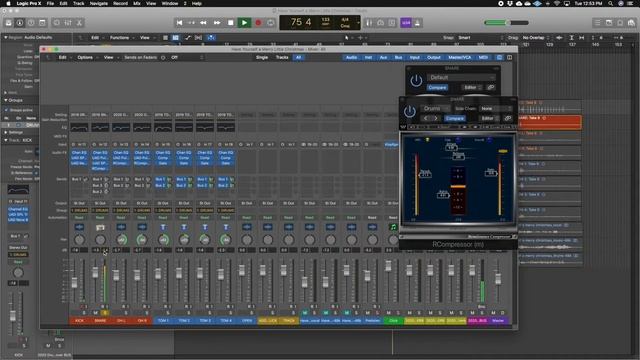Click the Fast Forward transport button
640x360 pixels.
[217, 23]
